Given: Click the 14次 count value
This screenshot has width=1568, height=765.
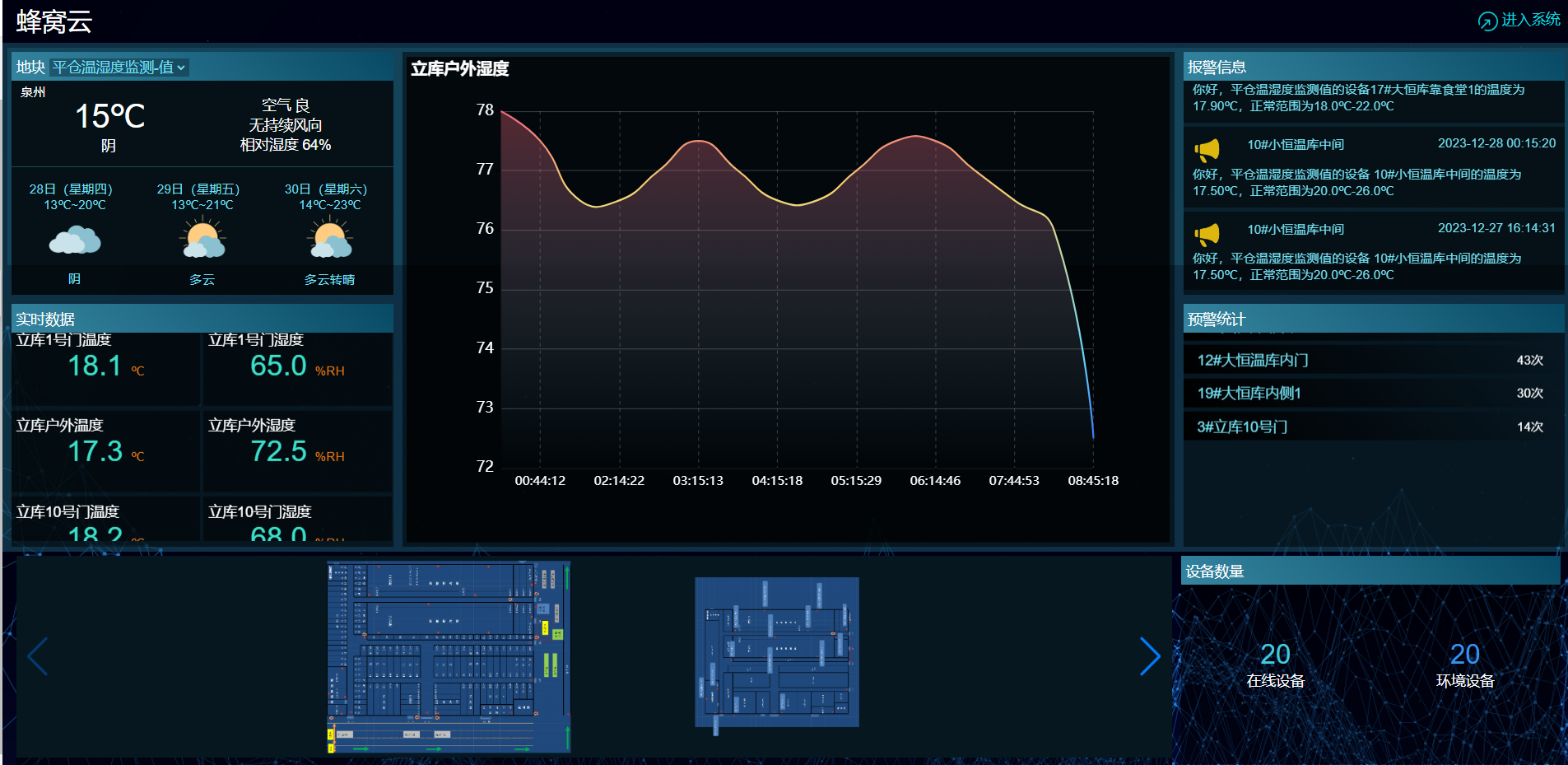Looking at the screenshot, I should 1529,427.
